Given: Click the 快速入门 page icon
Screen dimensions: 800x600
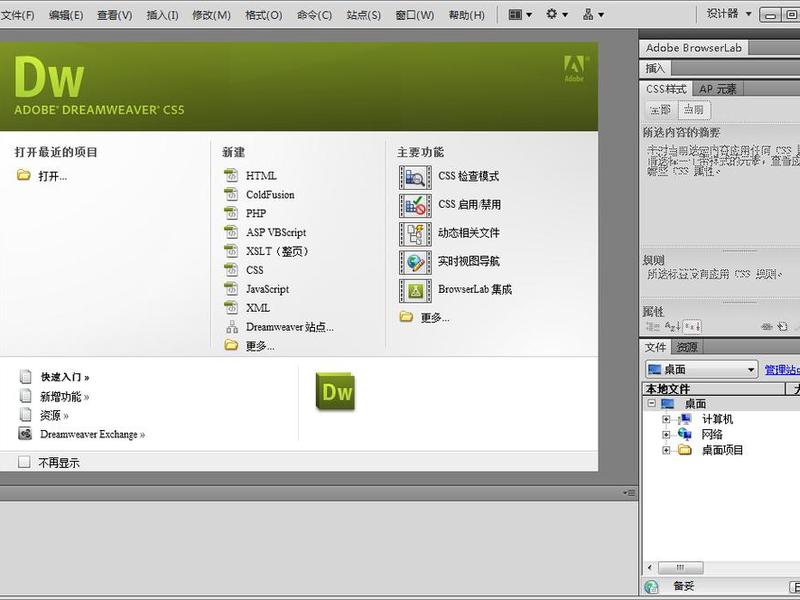Looking at the screenshot, I should tap(26, 377).
